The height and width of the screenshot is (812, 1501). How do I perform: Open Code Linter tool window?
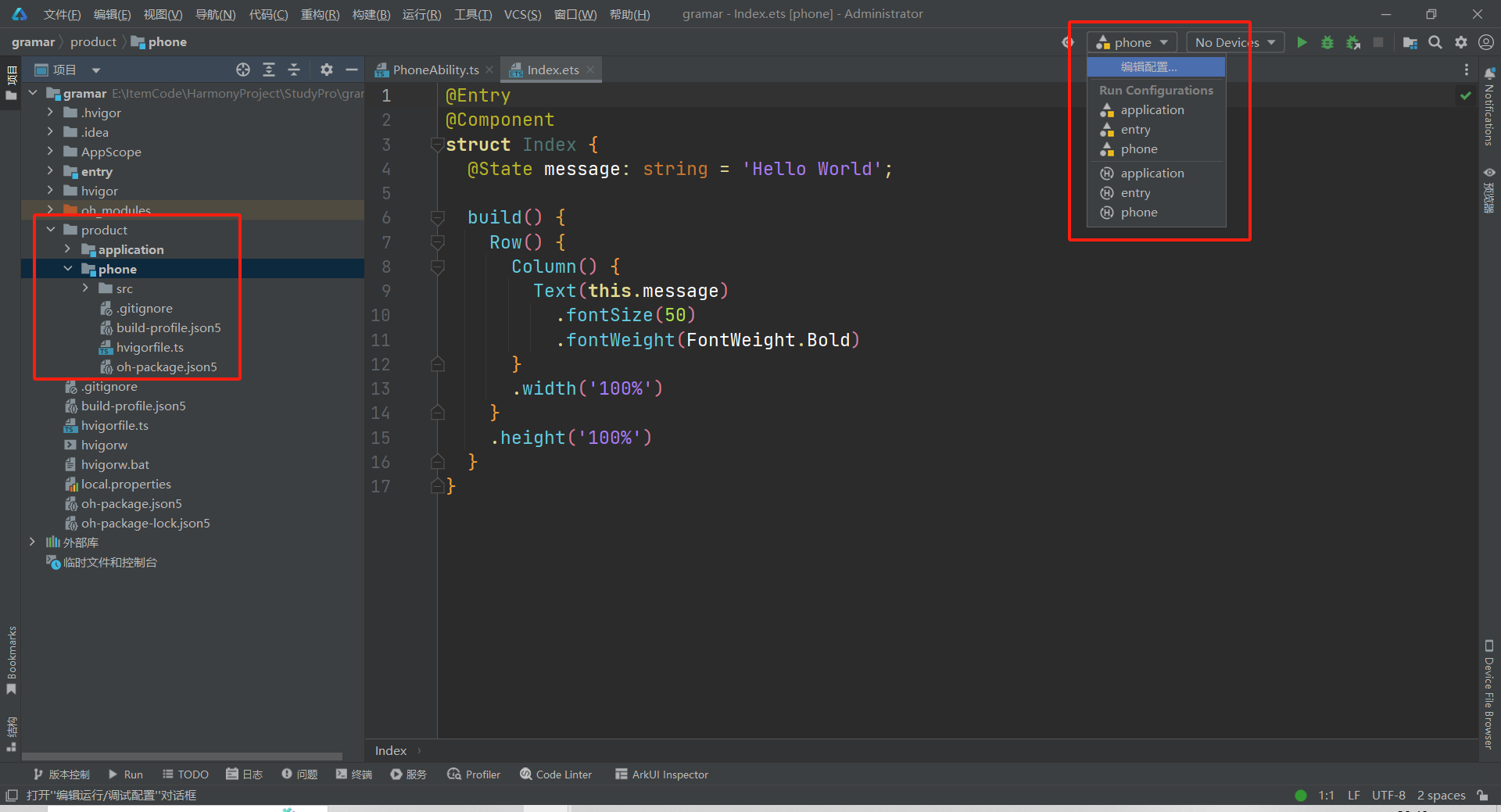[556, 774]
